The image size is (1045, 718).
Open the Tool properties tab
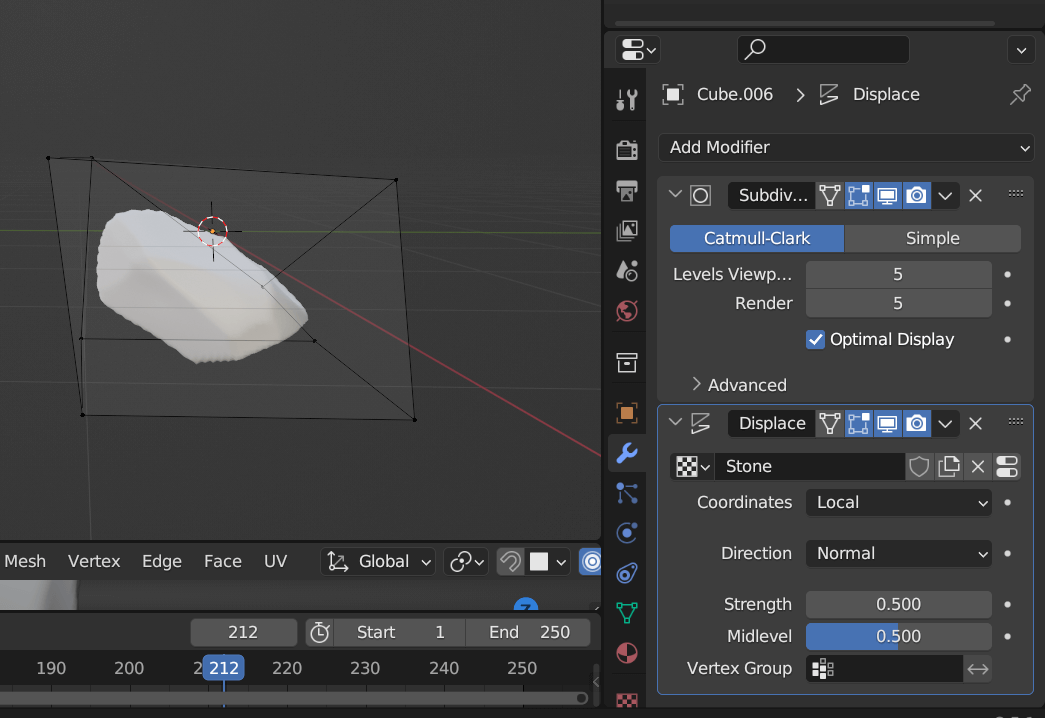626,100
